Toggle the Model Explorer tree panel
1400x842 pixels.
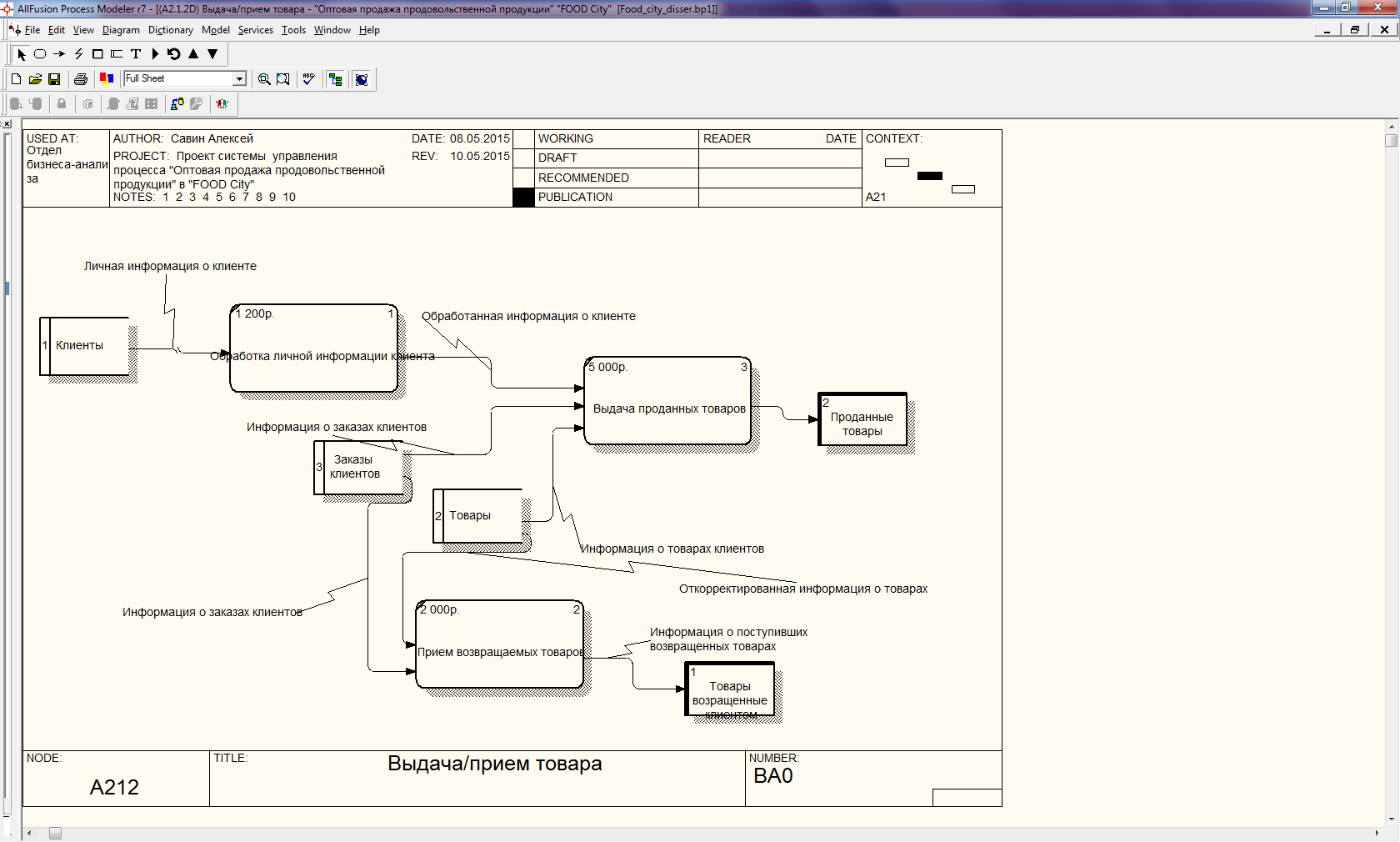pos(335,79)
